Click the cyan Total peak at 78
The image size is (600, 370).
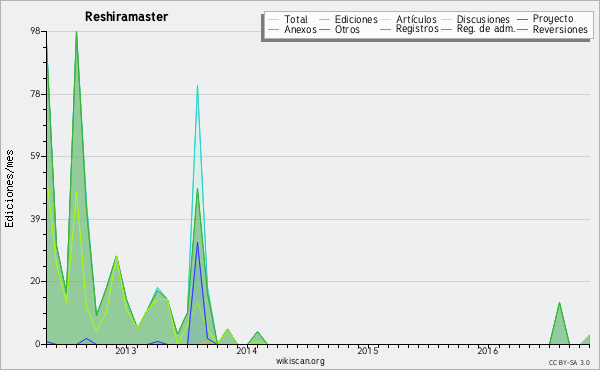[197, 86]
